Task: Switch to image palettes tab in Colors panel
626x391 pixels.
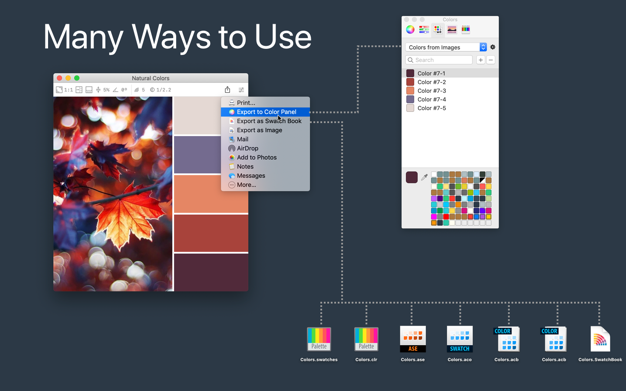Action: coord(452,30)
